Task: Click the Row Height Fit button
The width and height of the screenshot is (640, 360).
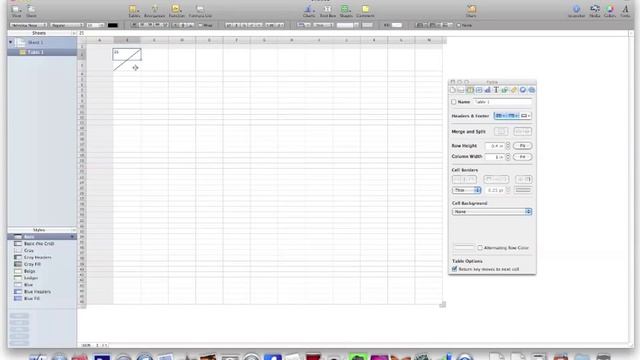Action: point(522,146)
